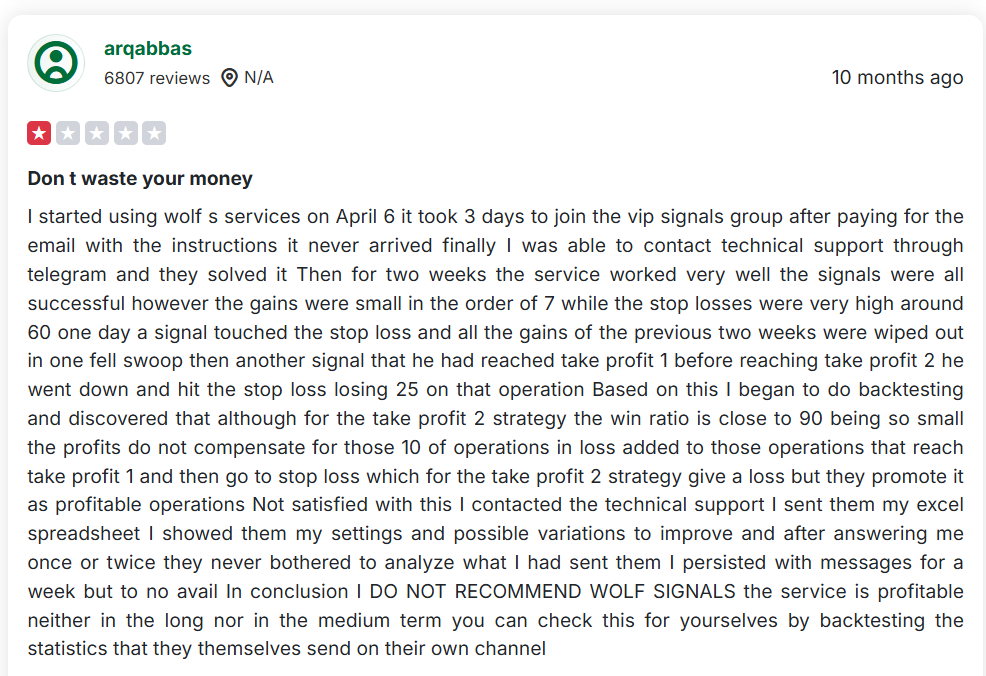
Task: Click the third star in the rating row
Action: point(96,132)
